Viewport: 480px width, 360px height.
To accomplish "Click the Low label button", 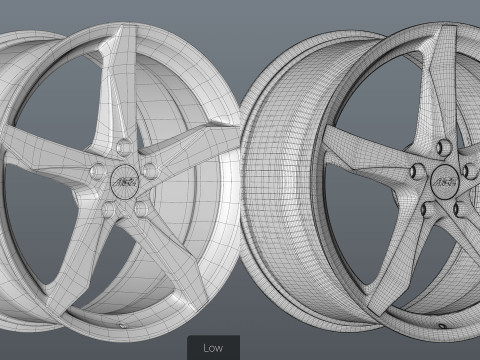I will (x=213, y=348).
